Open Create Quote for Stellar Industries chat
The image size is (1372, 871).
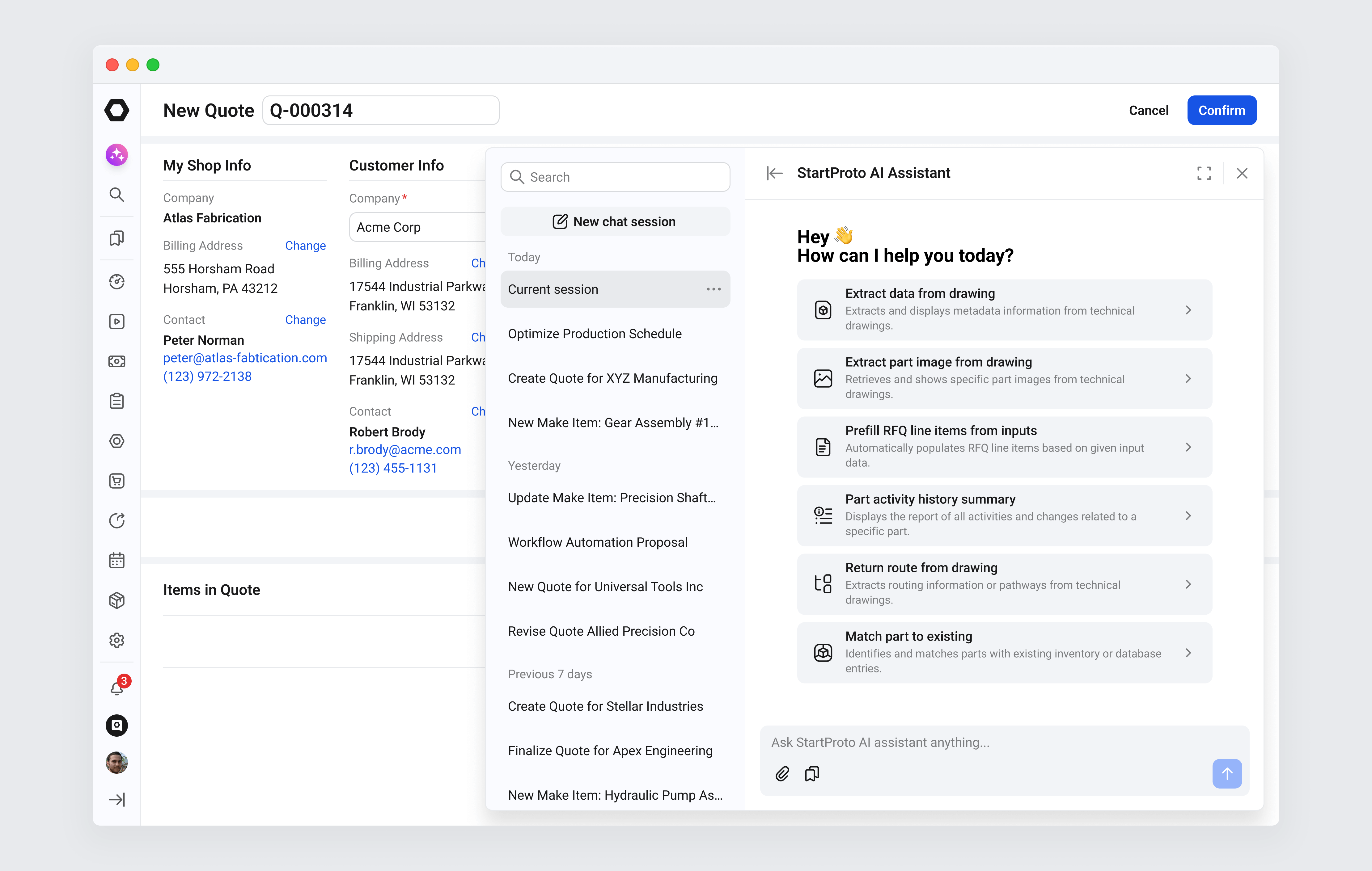(615, 706)
